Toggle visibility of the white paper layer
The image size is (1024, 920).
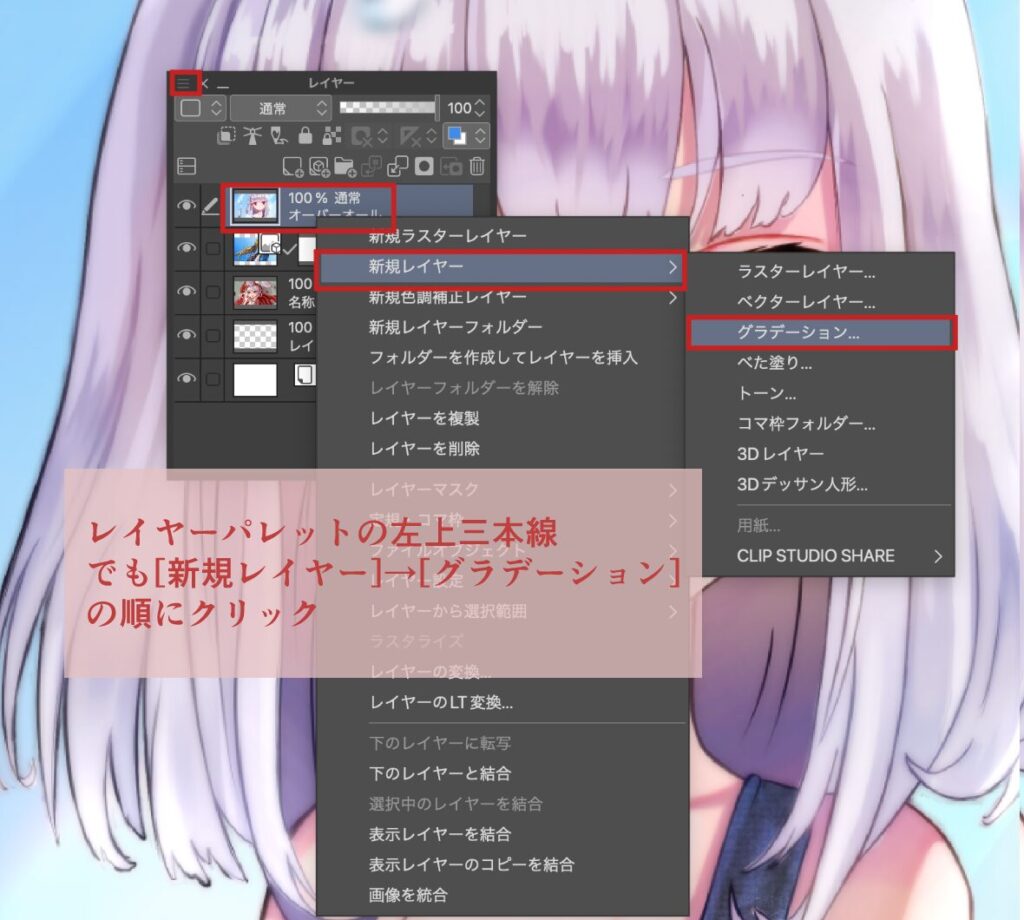(188, 379)
